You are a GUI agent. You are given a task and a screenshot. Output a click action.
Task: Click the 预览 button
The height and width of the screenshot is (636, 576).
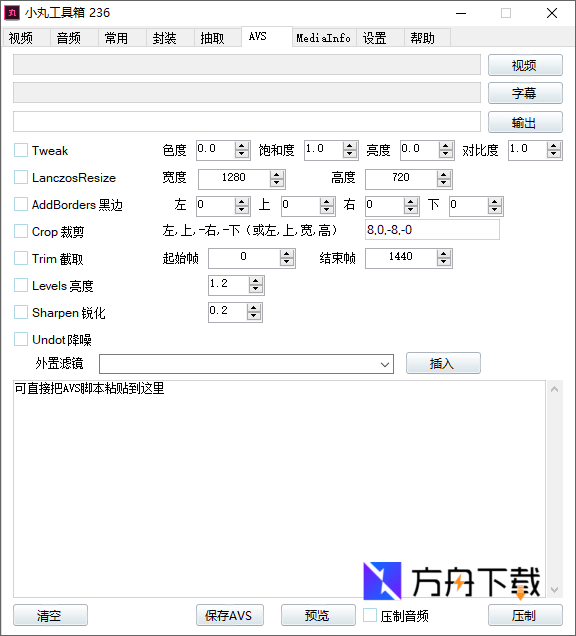pos(318,615)
